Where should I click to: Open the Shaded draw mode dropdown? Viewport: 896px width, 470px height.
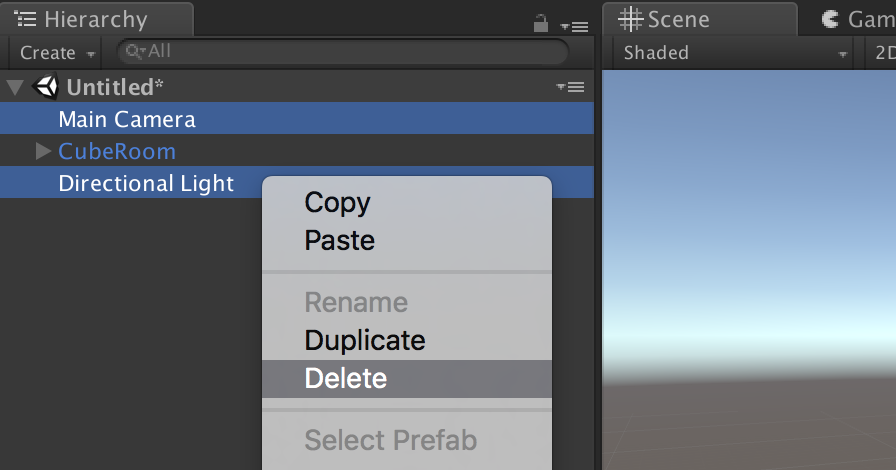click(733, 53)
